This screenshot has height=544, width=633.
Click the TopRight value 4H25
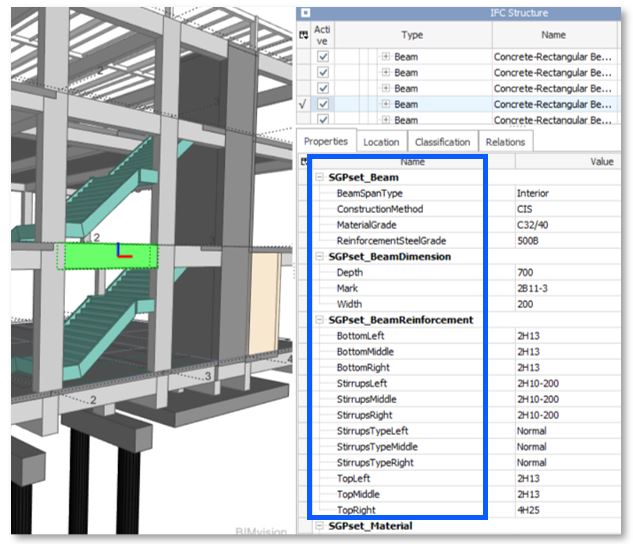click(528, 510)
